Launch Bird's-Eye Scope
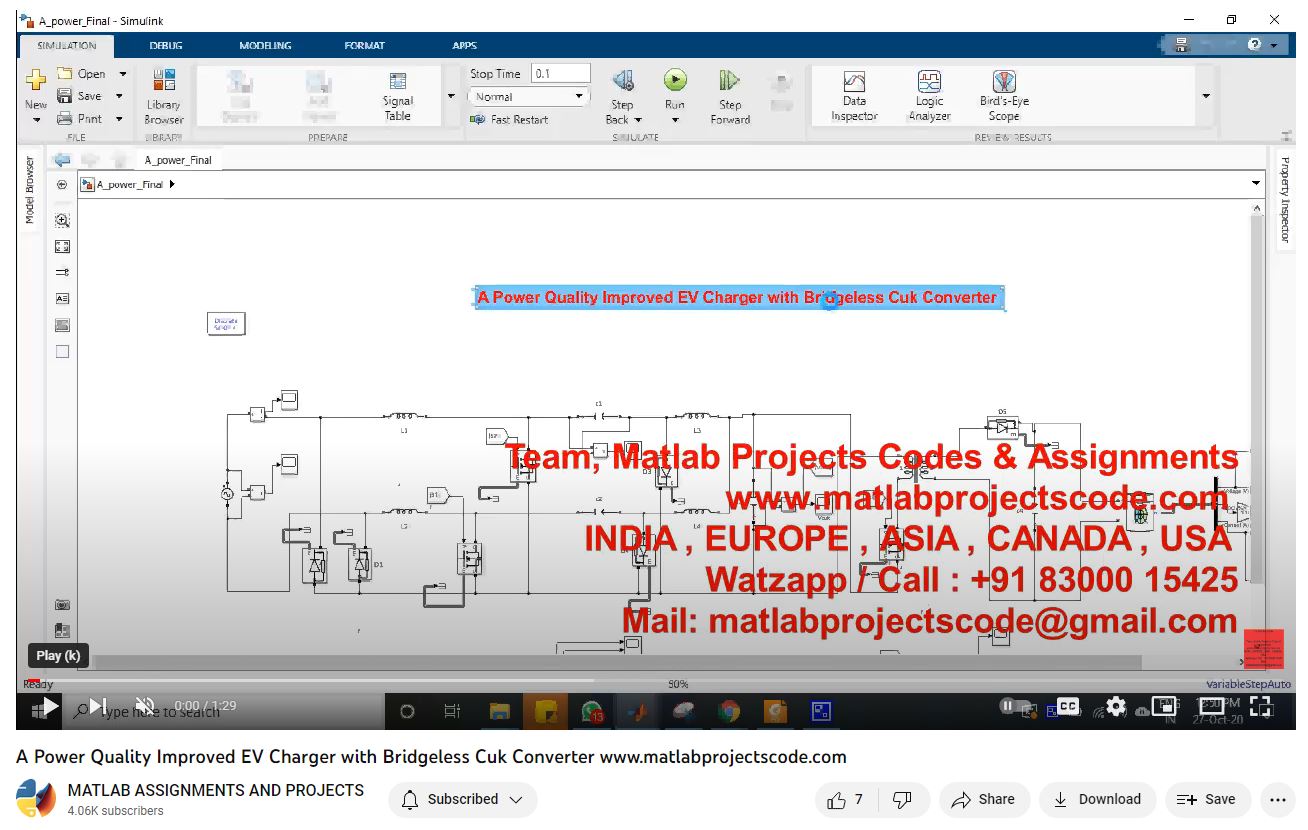The height and width of the screenshot is (830, 1308). 1004,82
